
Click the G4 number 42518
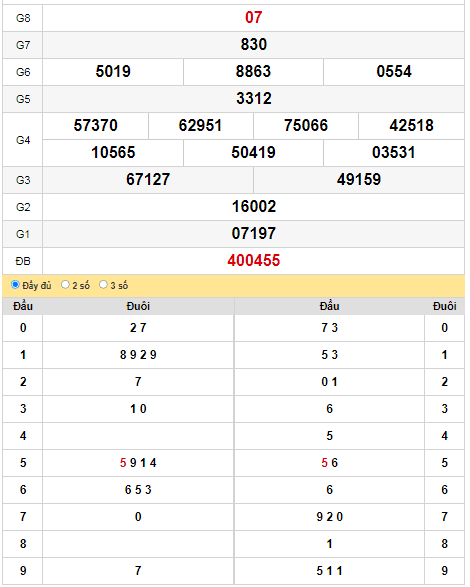click(411, 125)
